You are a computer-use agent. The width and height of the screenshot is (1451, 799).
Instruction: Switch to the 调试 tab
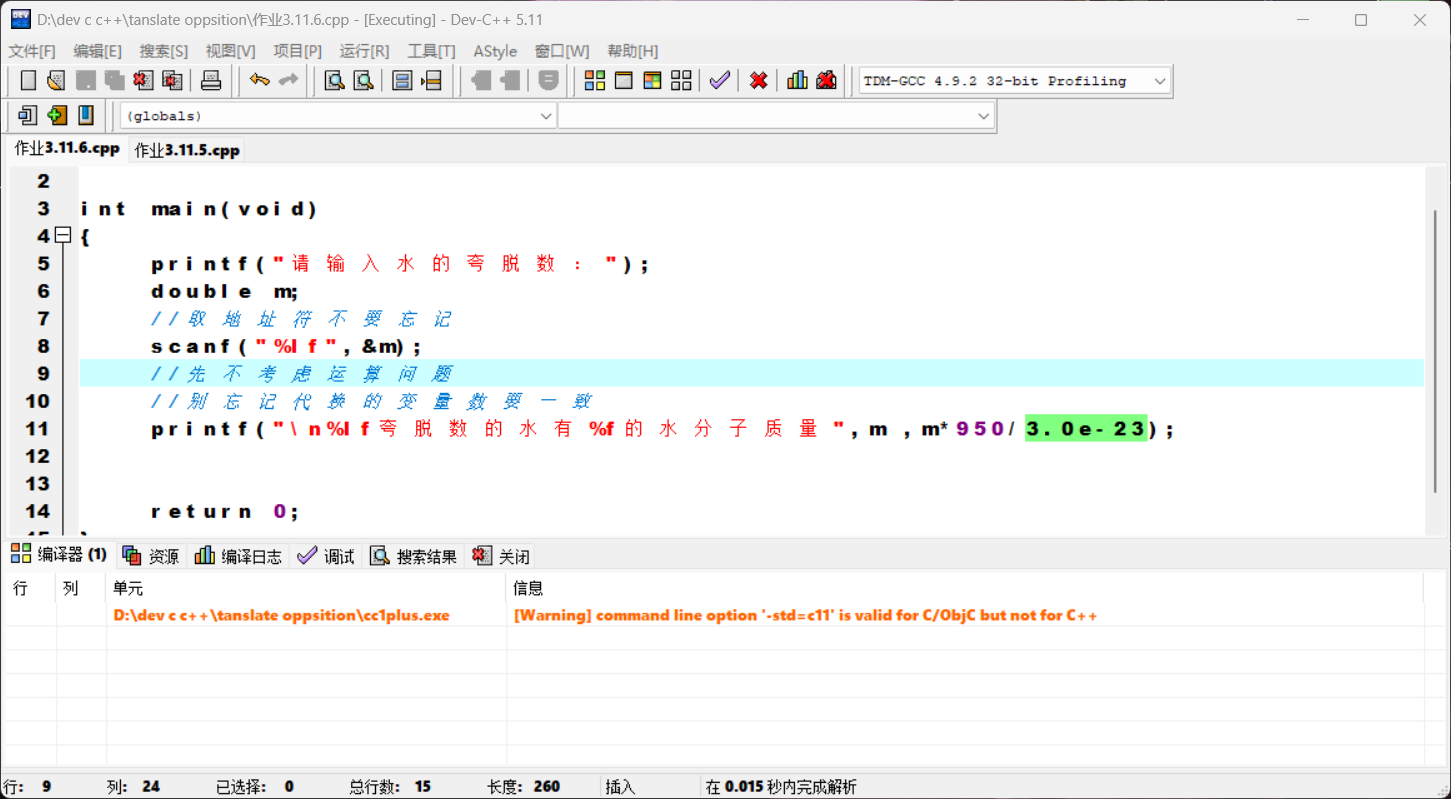326,556
